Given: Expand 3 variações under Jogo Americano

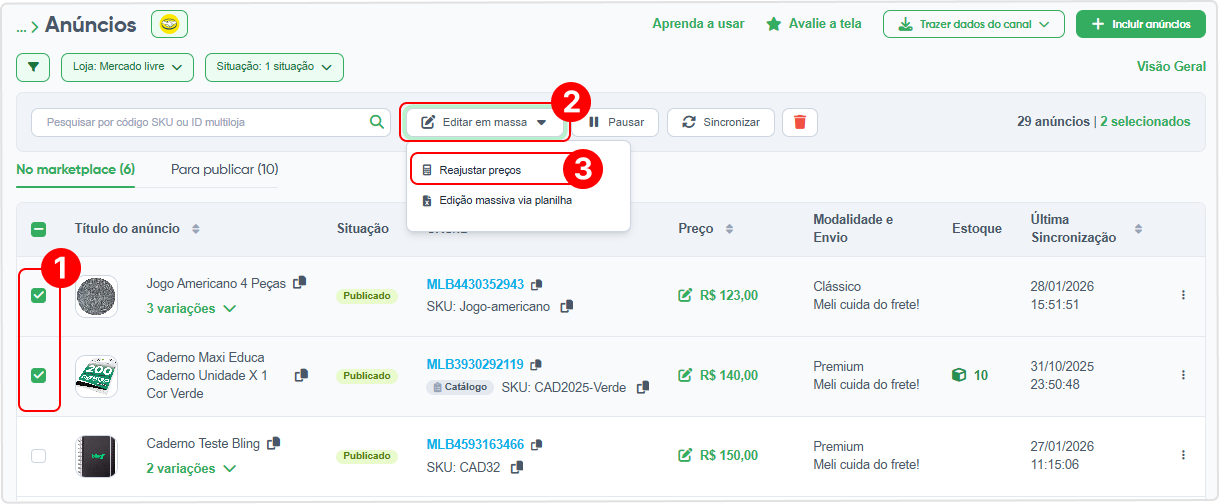Looking at the screenshot, I should coord(191,308).
